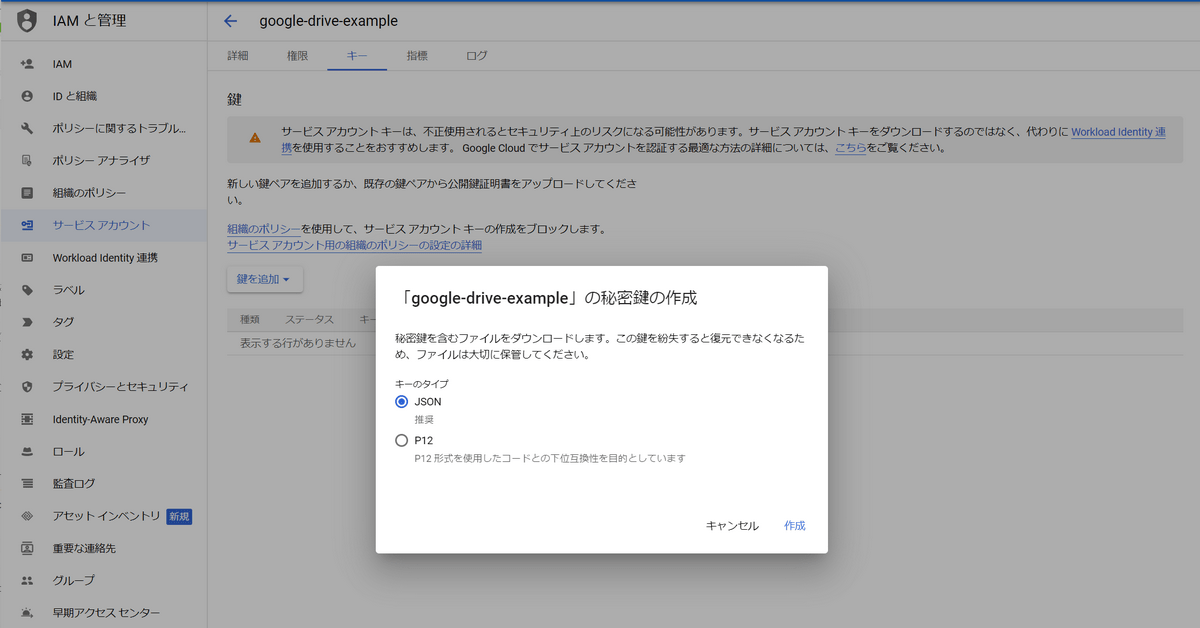Open サービス アカウント用の組織のポリシーの設定の詳細 link
The image size is (1200, 628).
pos(355,245)
